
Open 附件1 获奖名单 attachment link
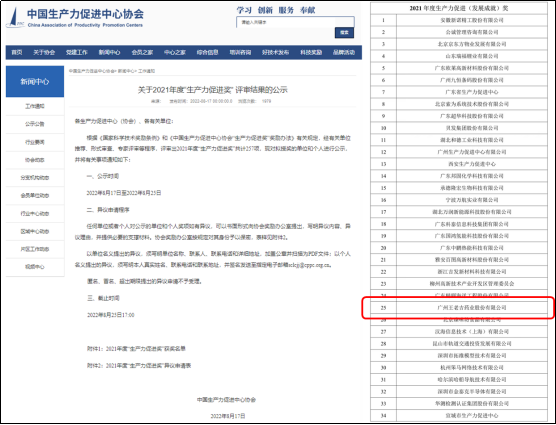click(136, 349)
